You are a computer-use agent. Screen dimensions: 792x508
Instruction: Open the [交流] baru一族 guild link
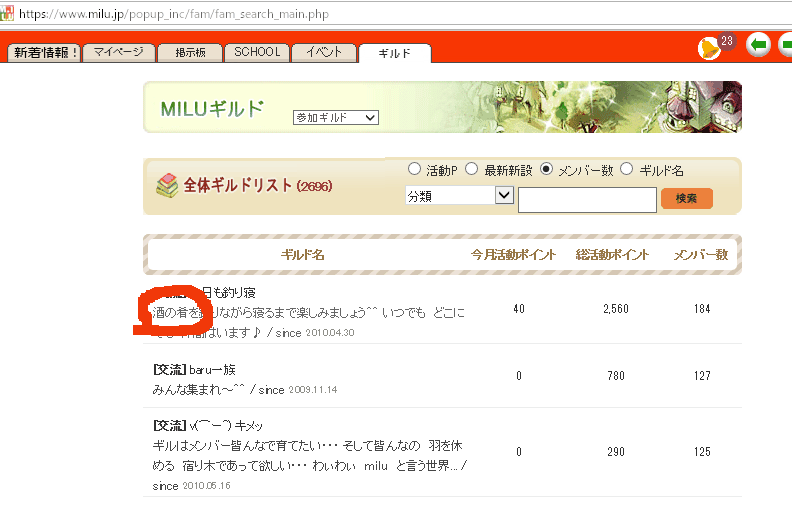point(194,370)
